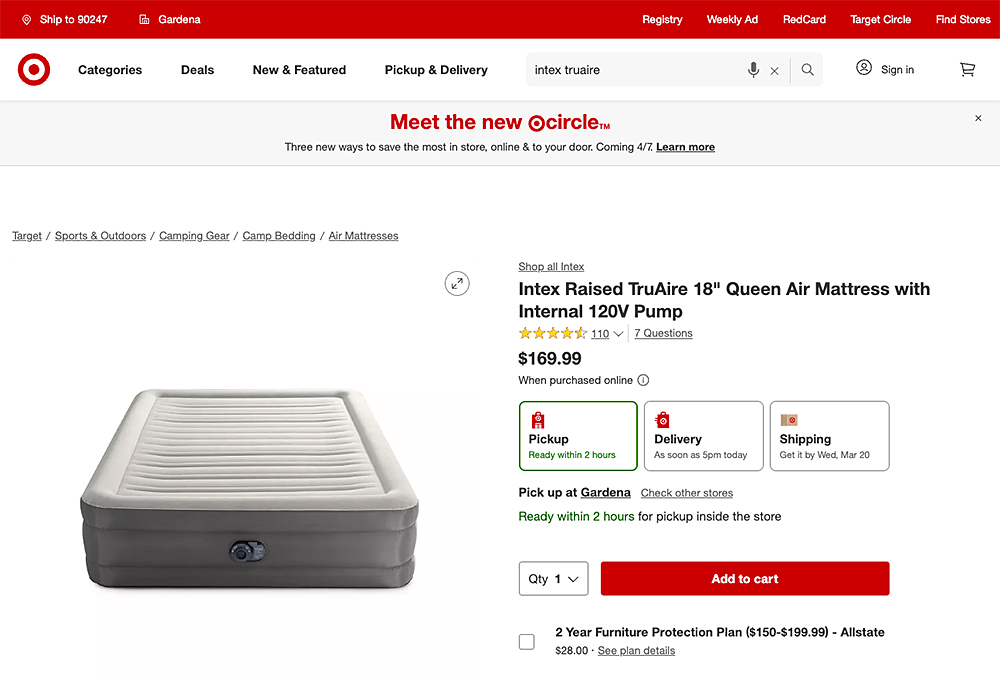Open the New & Featured section
This screenshot has height=675, width=1000.
click(298, 70)
